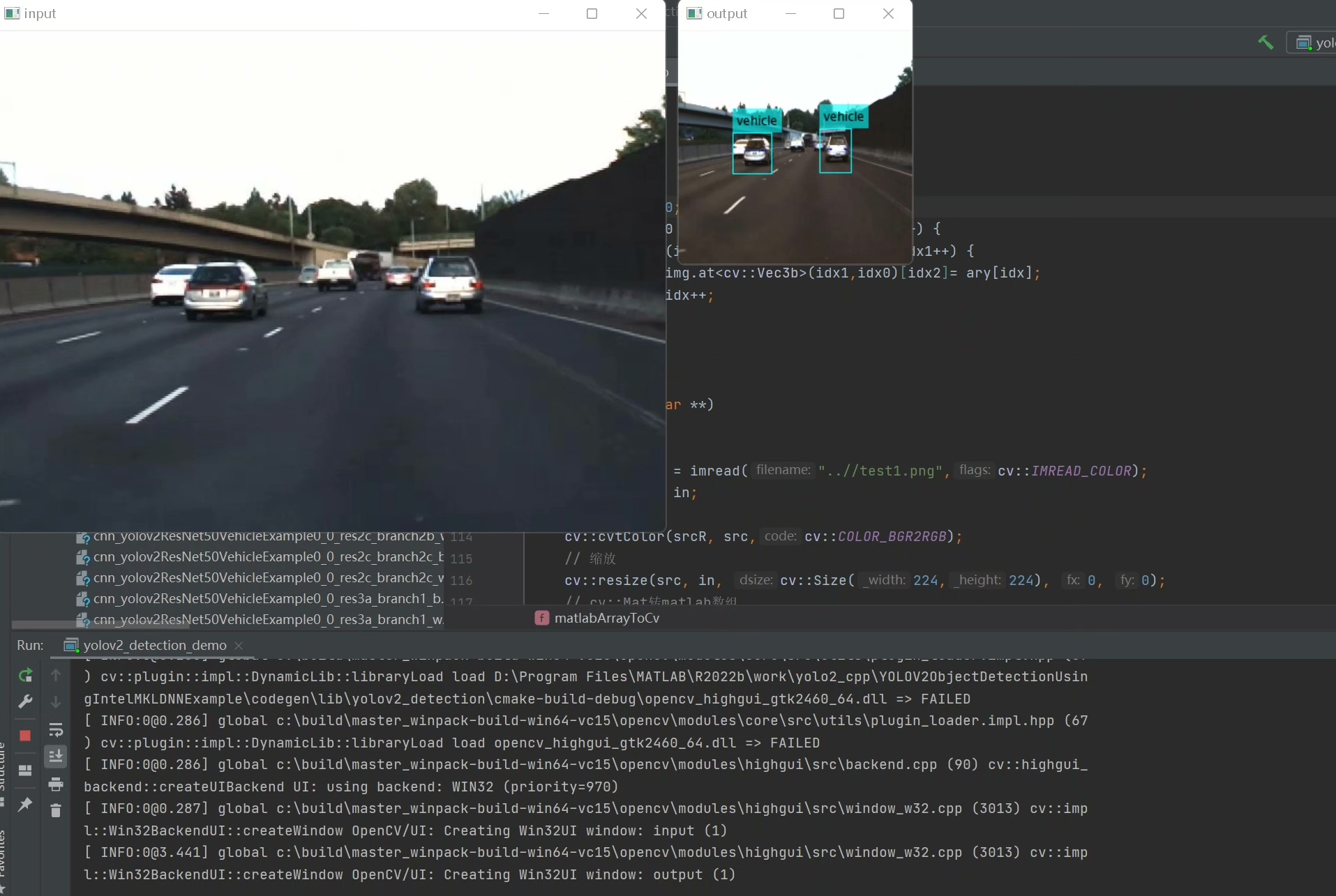The image size is (1336, 896).
Task: Clear all console output with trash icon
Action: tap(56, 810)
